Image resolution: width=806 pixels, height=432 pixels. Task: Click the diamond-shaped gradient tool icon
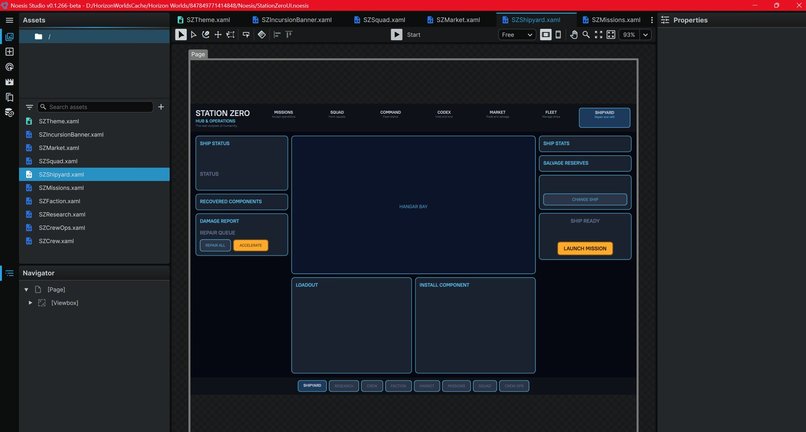coord(262,34)
